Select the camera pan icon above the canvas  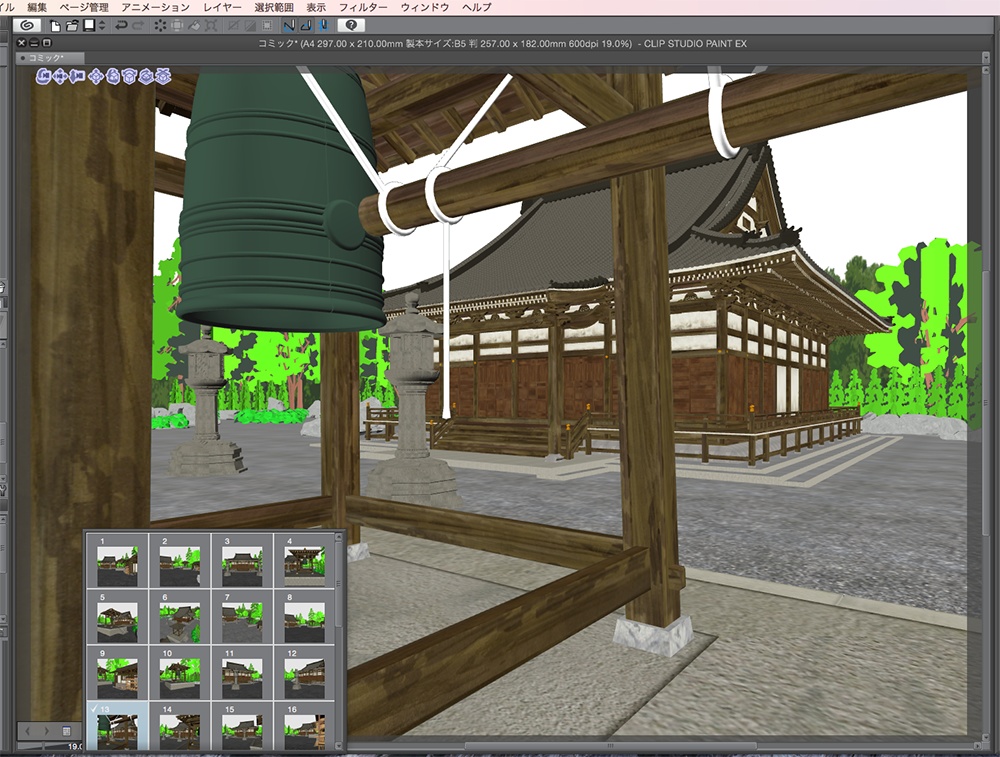point(60,77)
